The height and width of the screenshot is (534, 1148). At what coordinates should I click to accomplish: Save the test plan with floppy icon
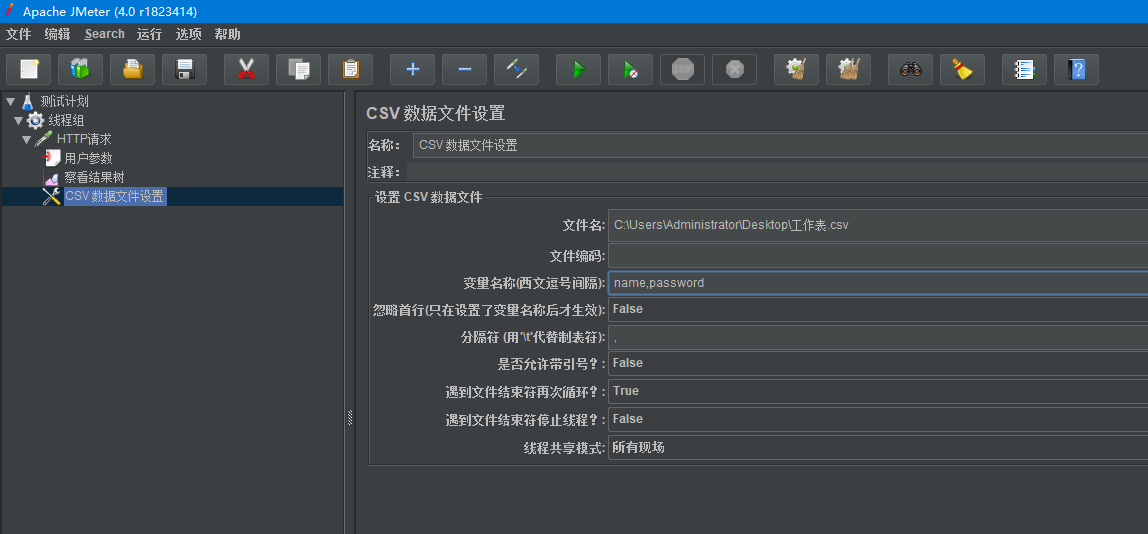tap(184, 70)
